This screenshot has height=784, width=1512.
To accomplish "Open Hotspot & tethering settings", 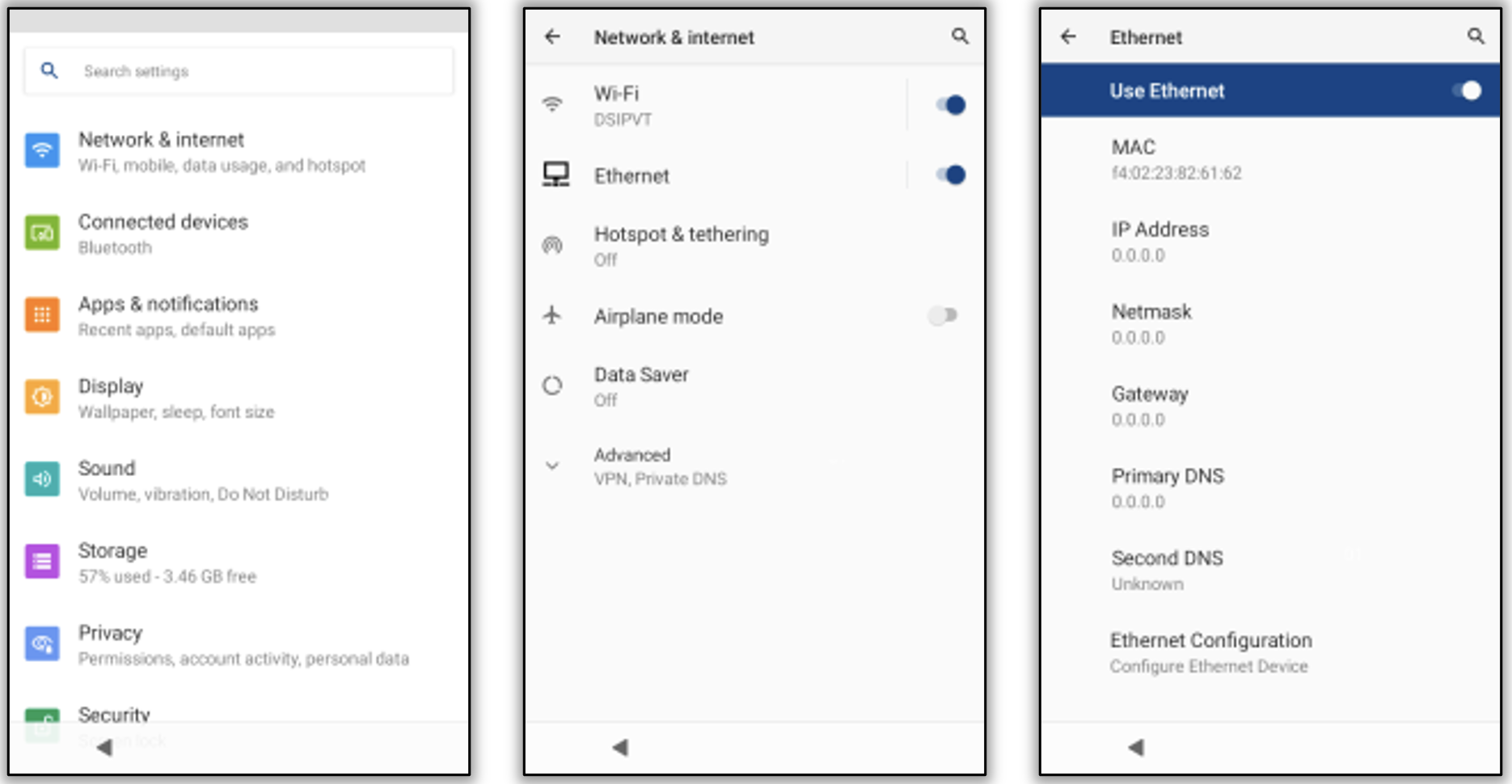I will pyautogui.click(x=681, y=246).
